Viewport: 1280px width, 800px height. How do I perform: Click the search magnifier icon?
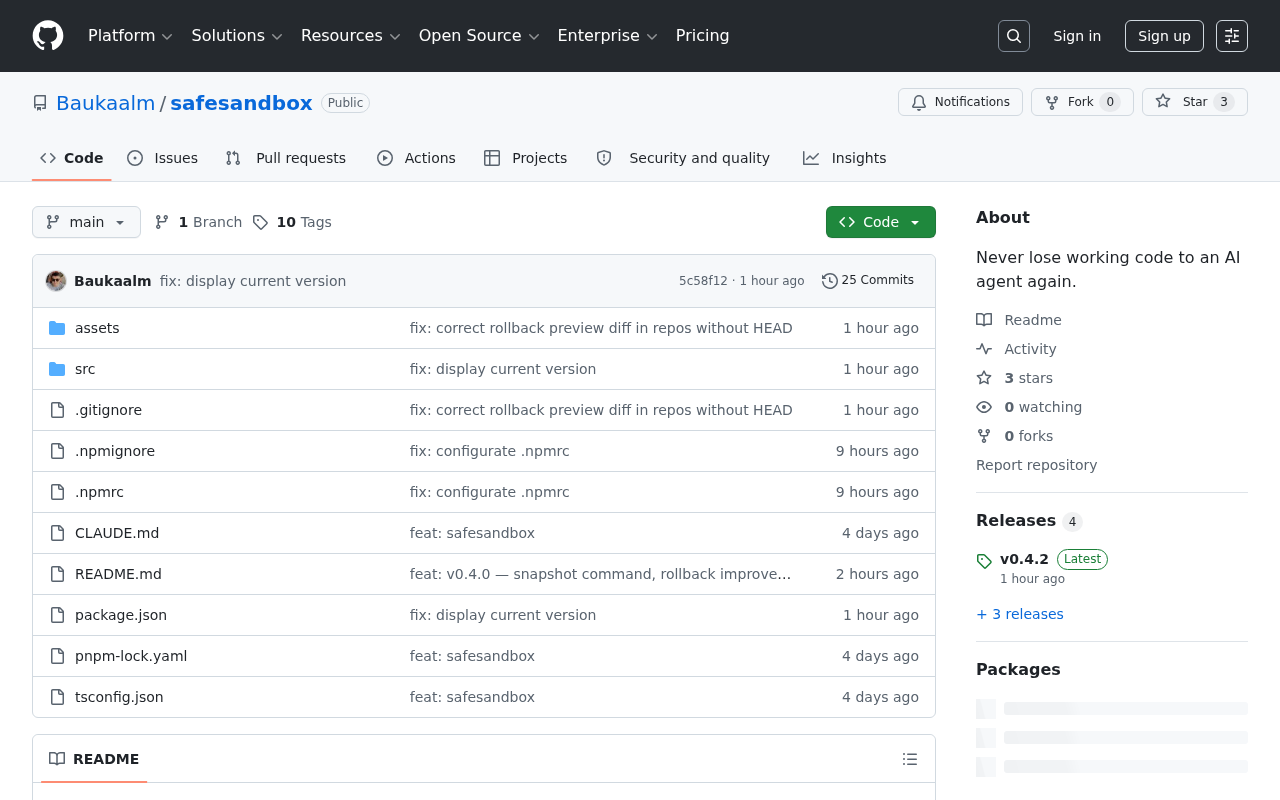coord(1014,36)
